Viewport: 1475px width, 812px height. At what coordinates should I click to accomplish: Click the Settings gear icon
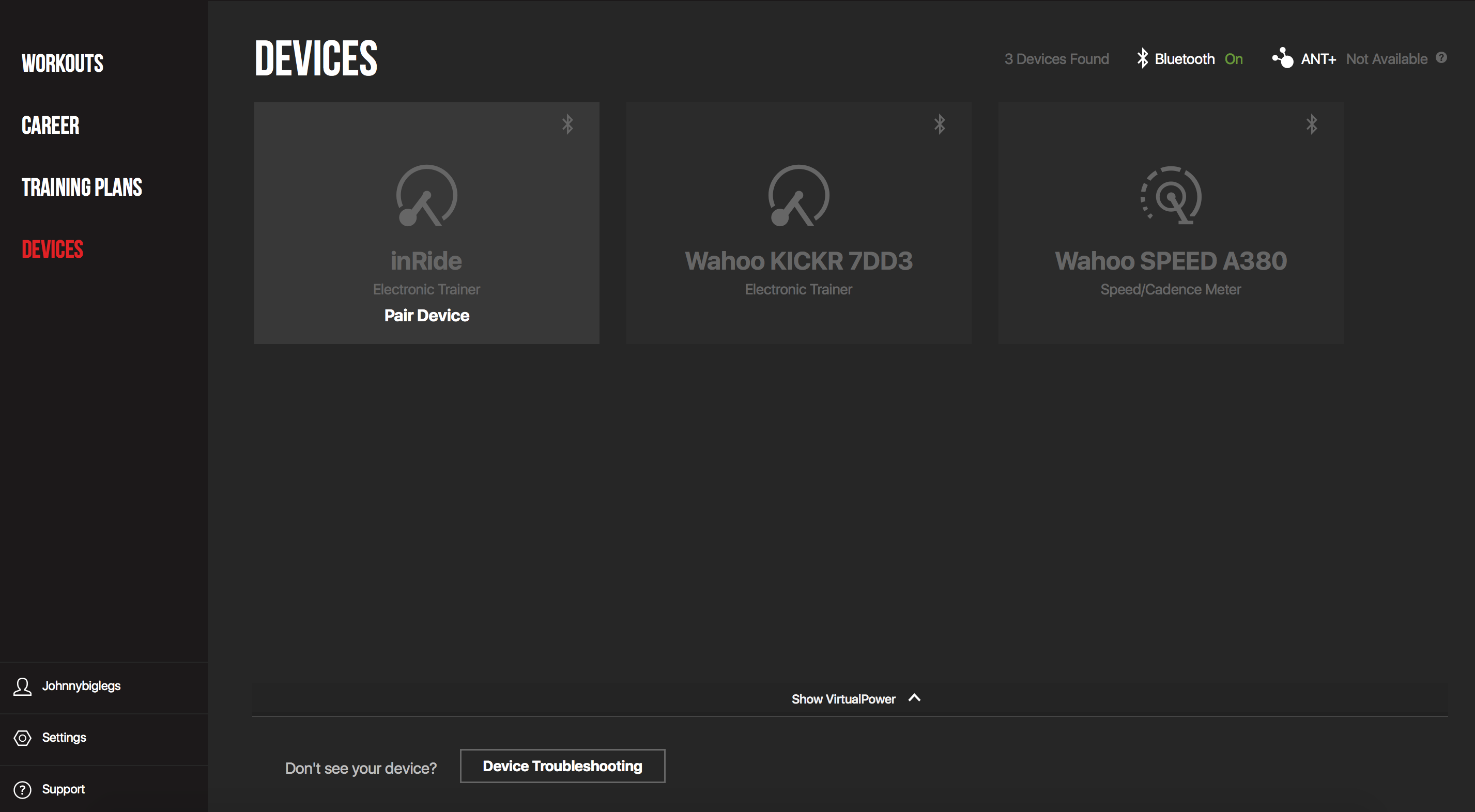22,738
